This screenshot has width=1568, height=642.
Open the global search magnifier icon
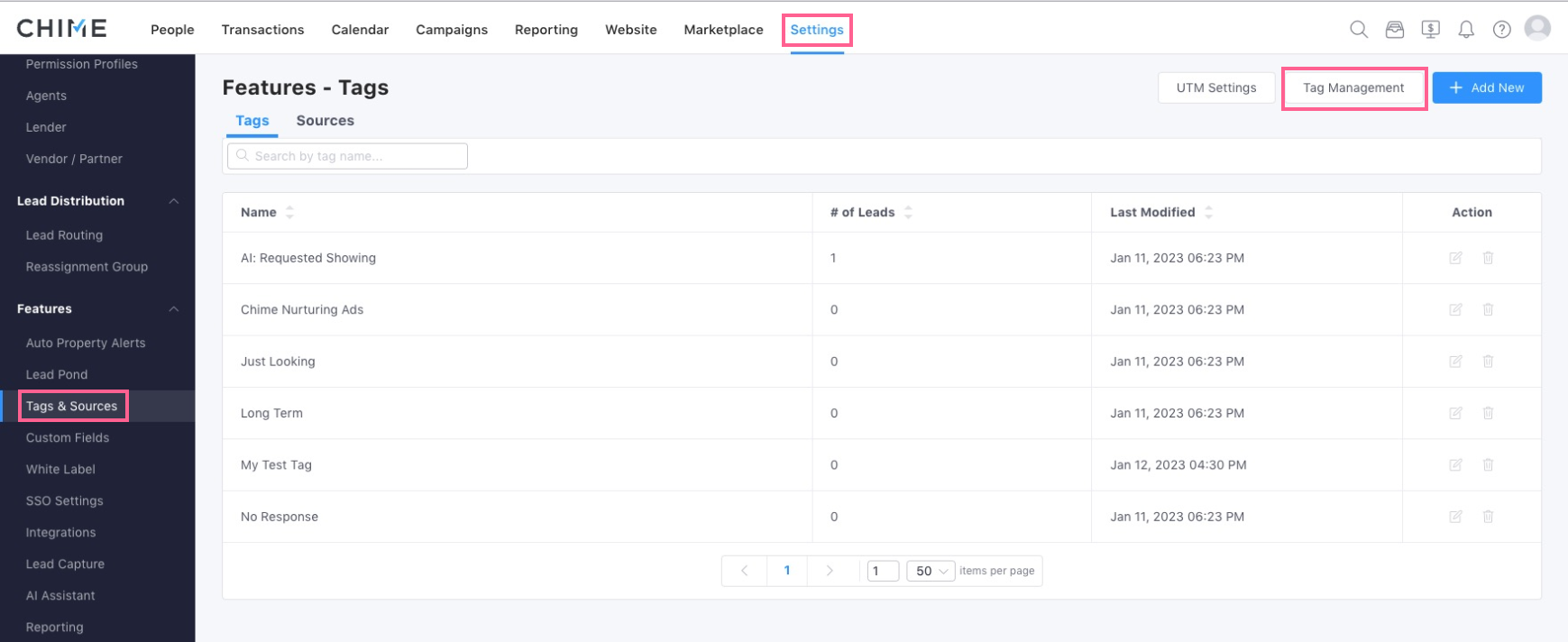click(1358, 30)
